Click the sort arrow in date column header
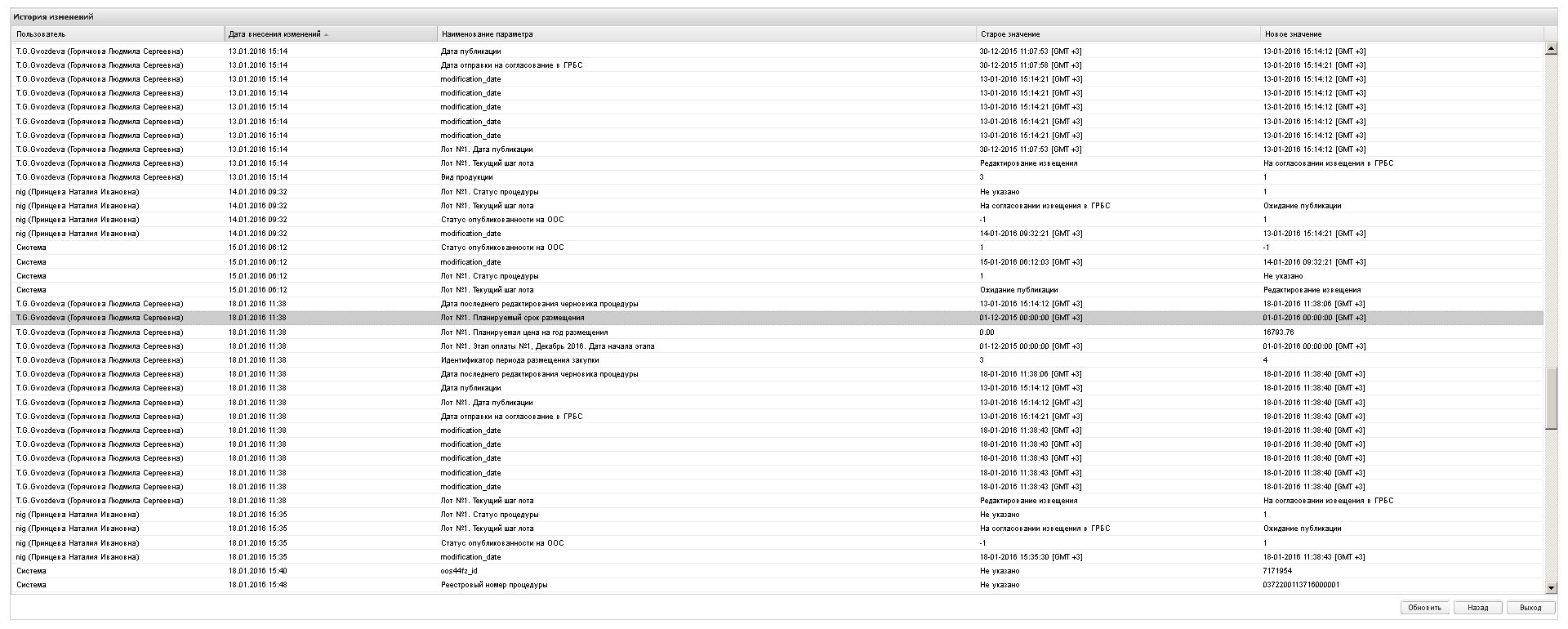Image resolution: width=1568 pixels, height=629 pixels. [x=327, y=35]
